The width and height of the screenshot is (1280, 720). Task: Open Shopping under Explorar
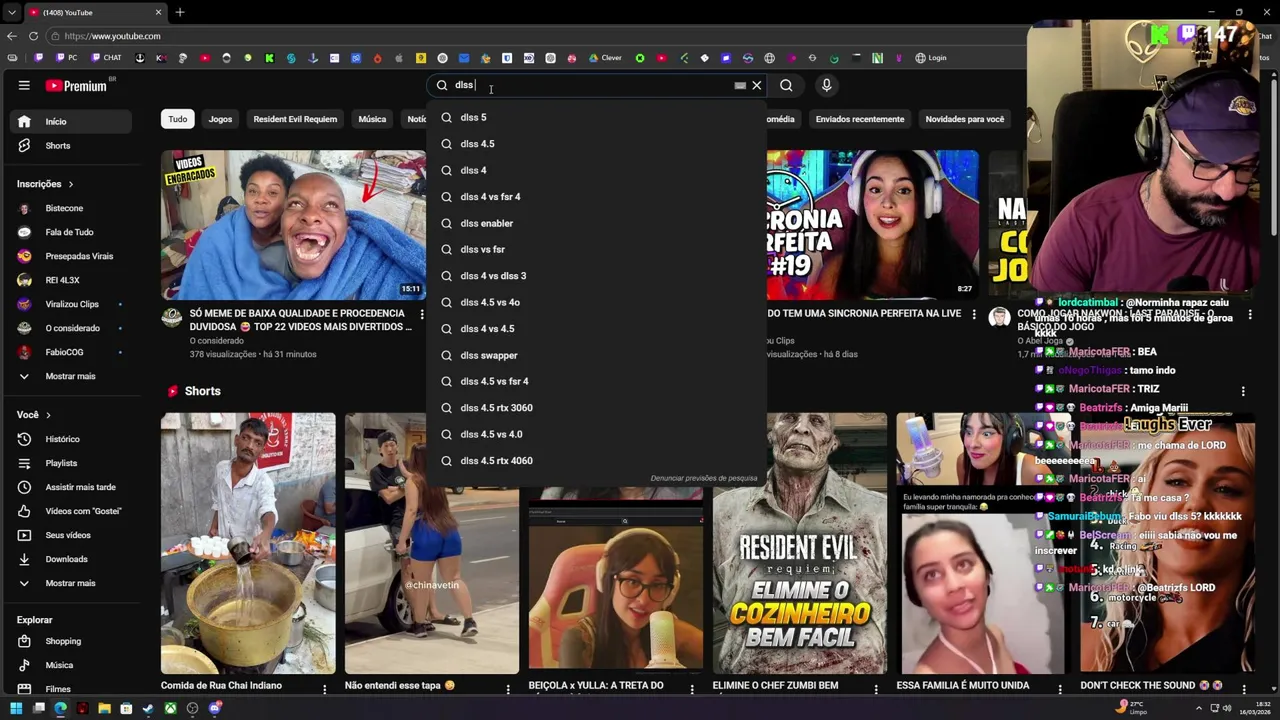70,641
